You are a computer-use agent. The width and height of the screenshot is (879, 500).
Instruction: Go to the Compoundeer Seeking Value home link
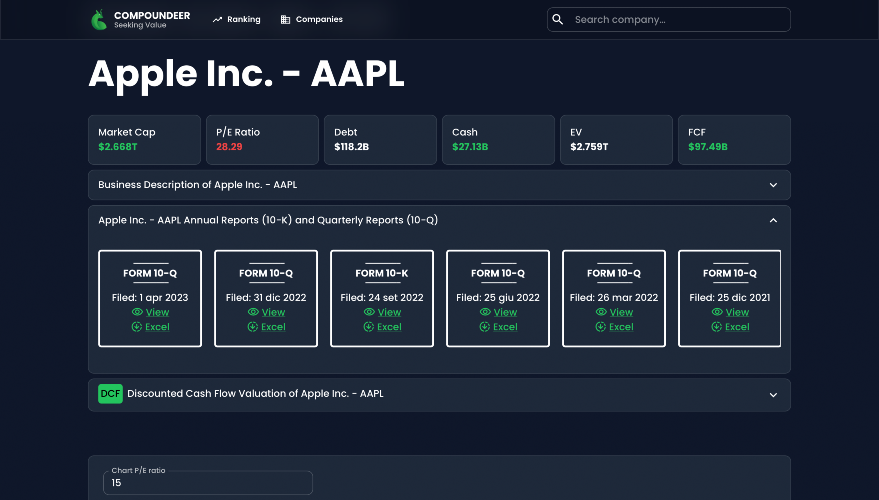click(x=141, y=20)
